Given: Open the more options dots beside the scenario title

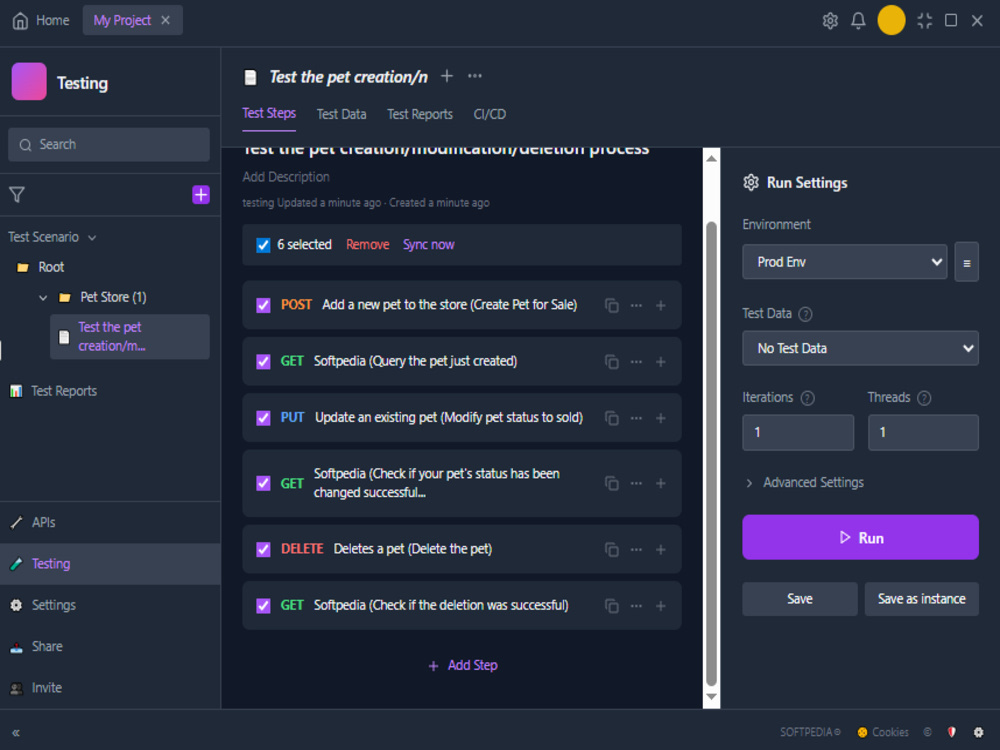Looking at the screenshot, I should tap(475, 77).
